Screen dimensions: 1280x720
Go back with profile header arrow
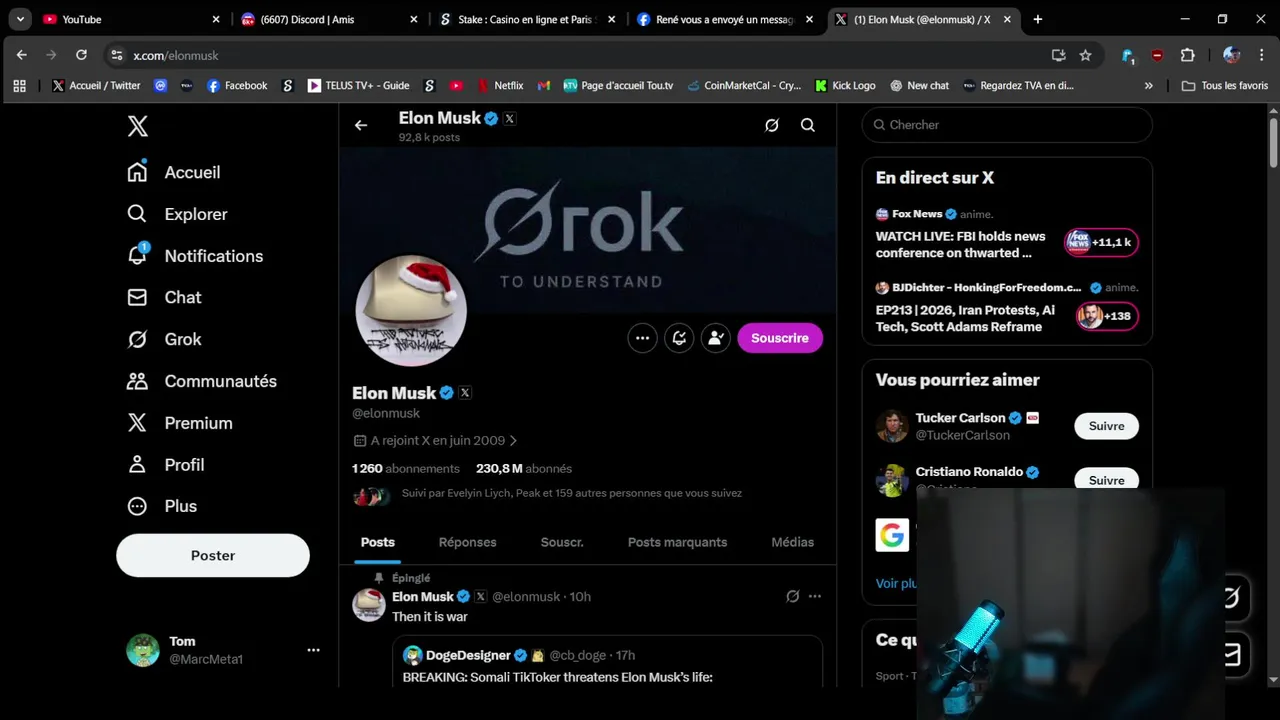tap(361, 125)
